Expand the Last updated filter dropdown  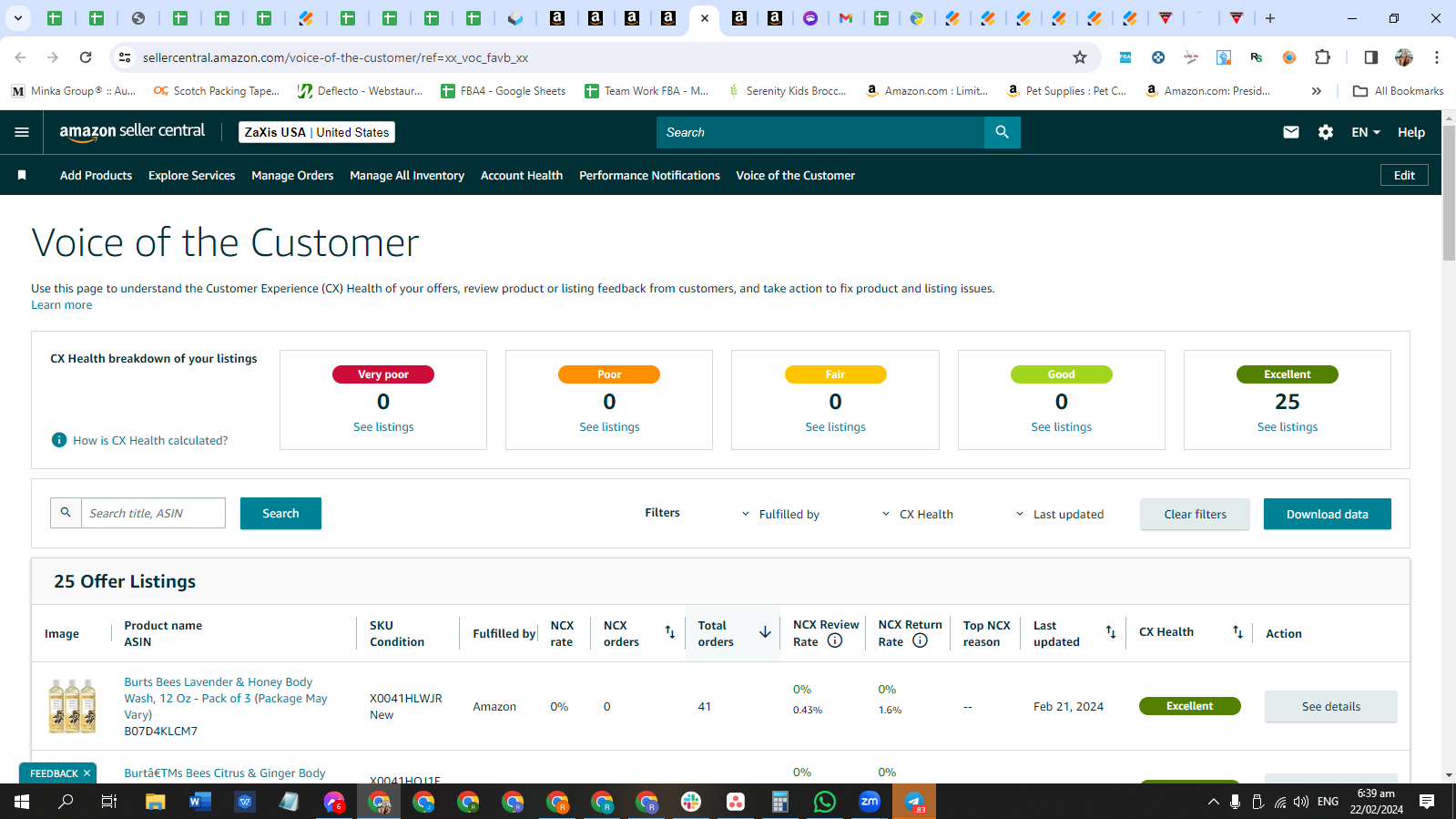1059,514
